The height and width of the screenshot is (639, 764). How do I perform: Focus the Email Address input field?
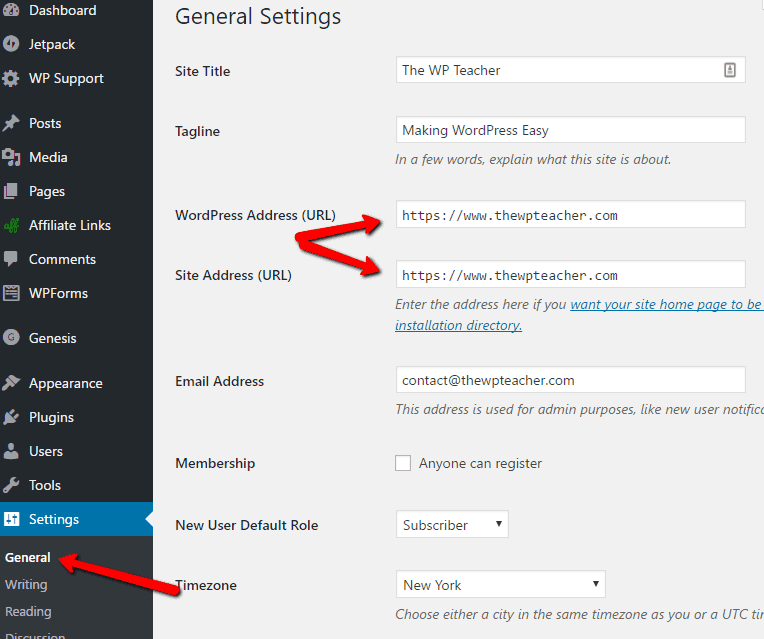click(570, 380)
